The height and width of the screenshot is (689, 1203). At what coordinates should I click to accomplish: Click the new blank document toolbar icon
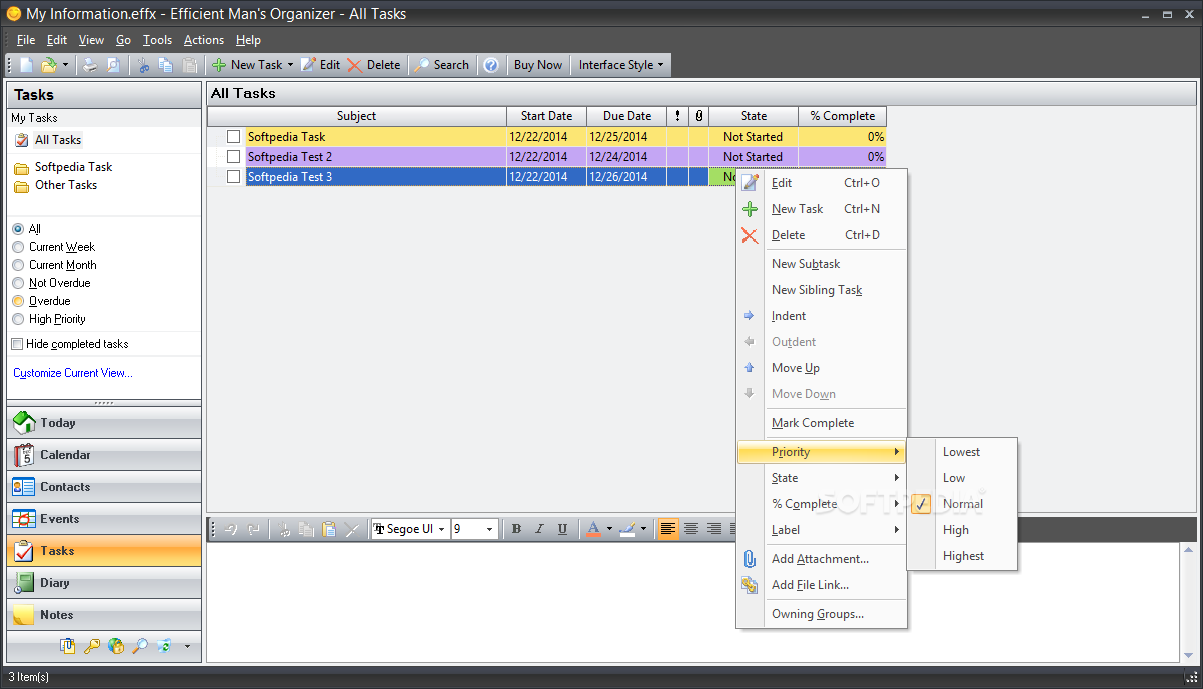[x=27, y=65]
